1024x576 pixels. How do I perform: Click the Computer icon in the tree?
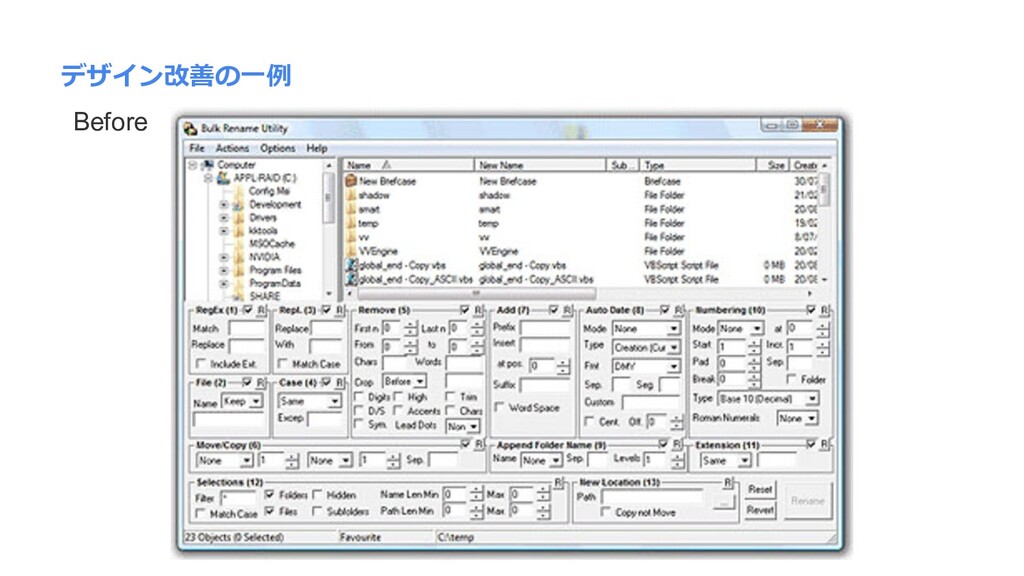(x=208, y=165)
